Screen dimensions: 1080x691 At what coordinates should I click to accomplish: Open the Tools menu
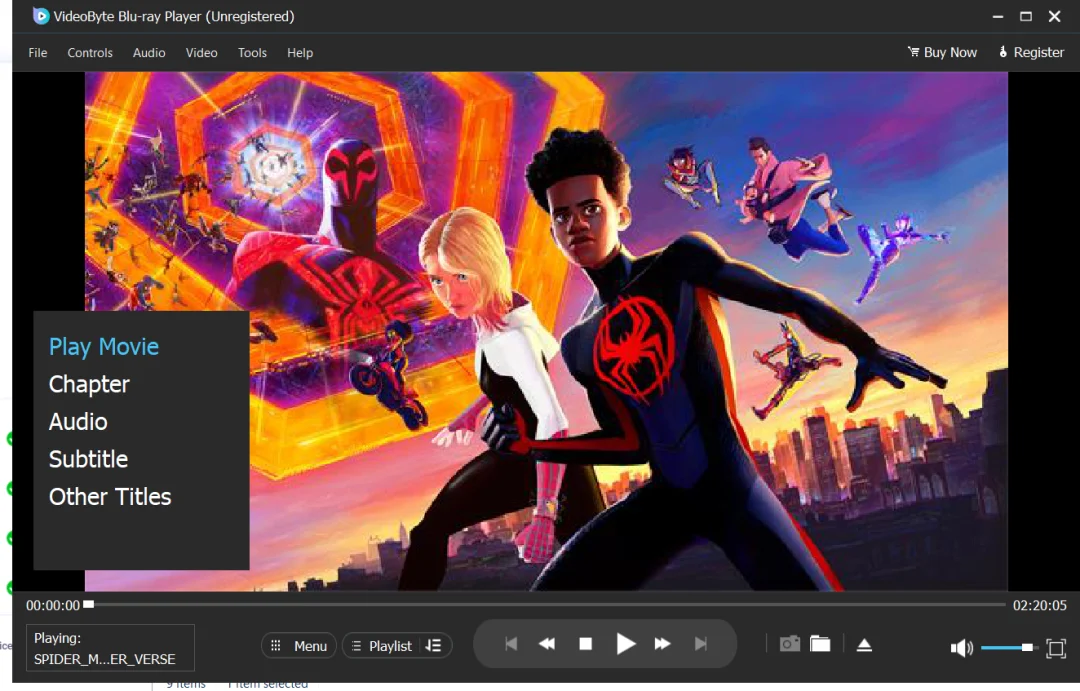(252, 52)
